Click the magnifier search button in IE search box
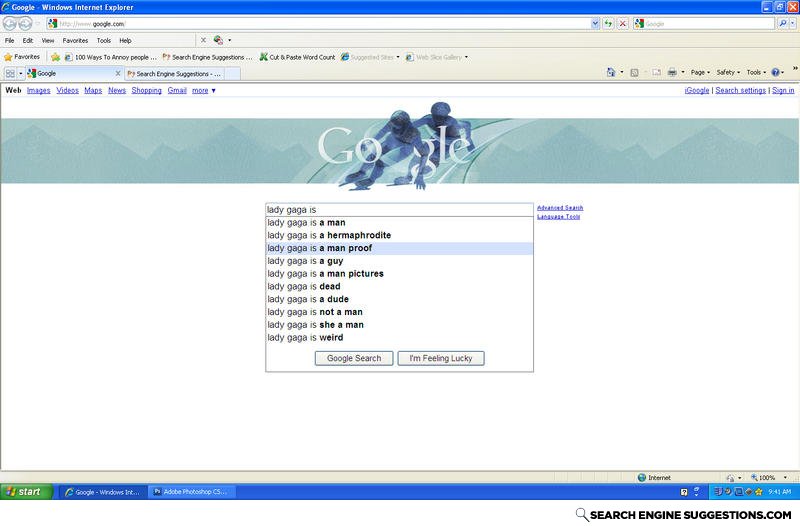The width and height of the screenshot is (800, 526). click(x=783, y=23)
